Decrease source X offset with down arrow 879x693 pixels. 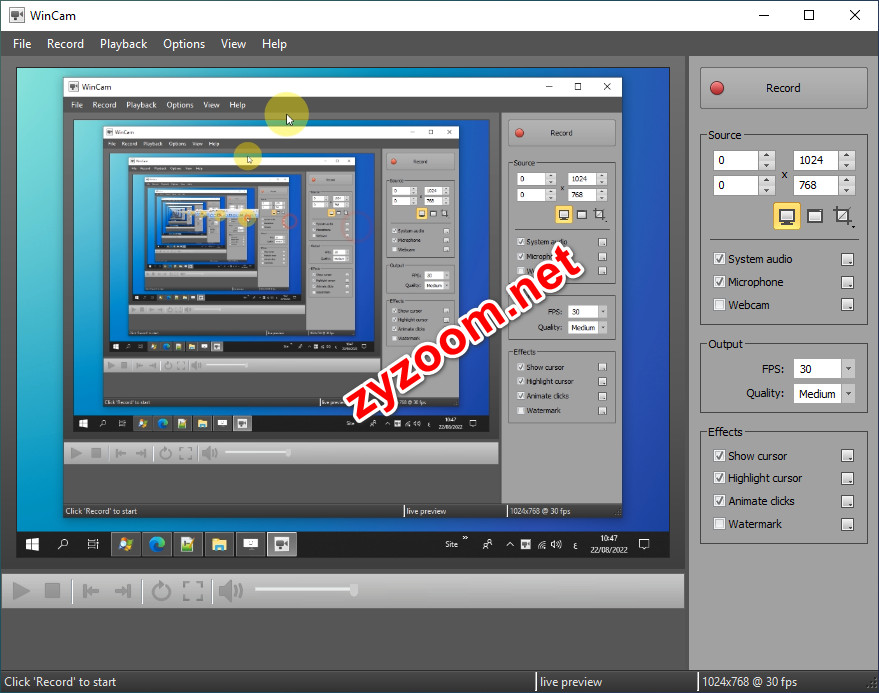click(766, 165)
